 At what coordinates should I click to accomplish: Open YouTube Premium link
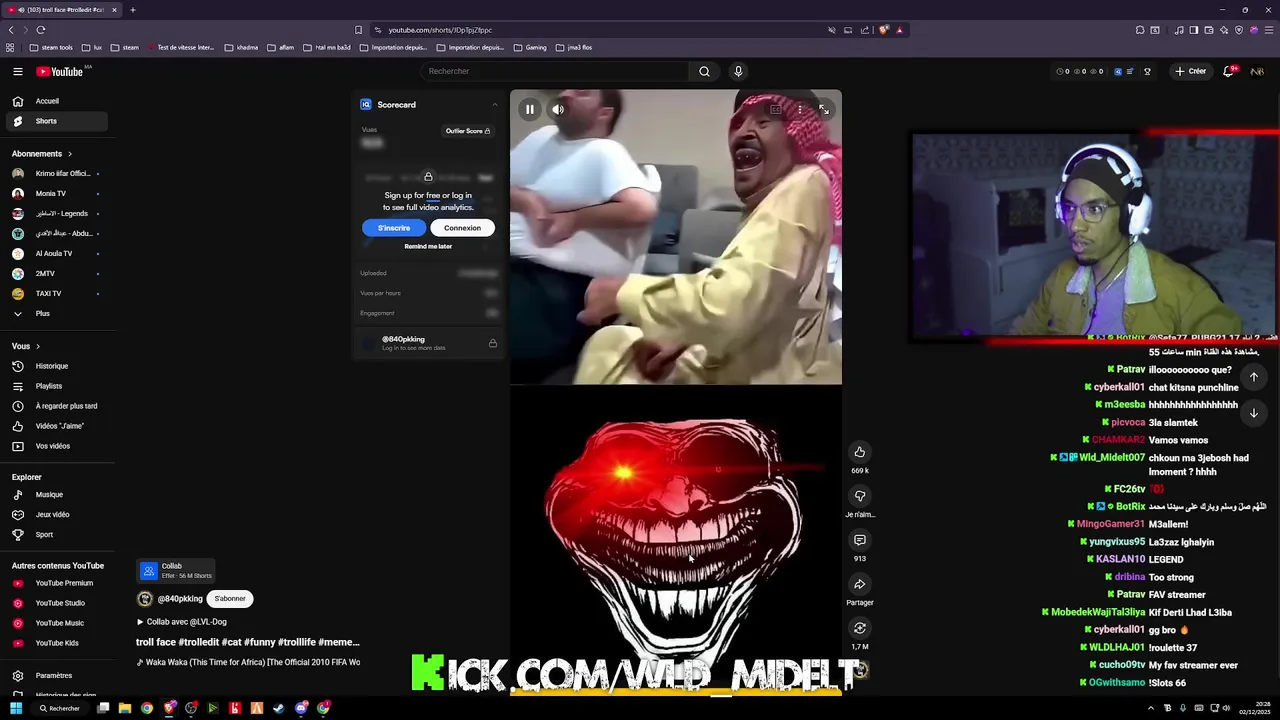(55, 583)
